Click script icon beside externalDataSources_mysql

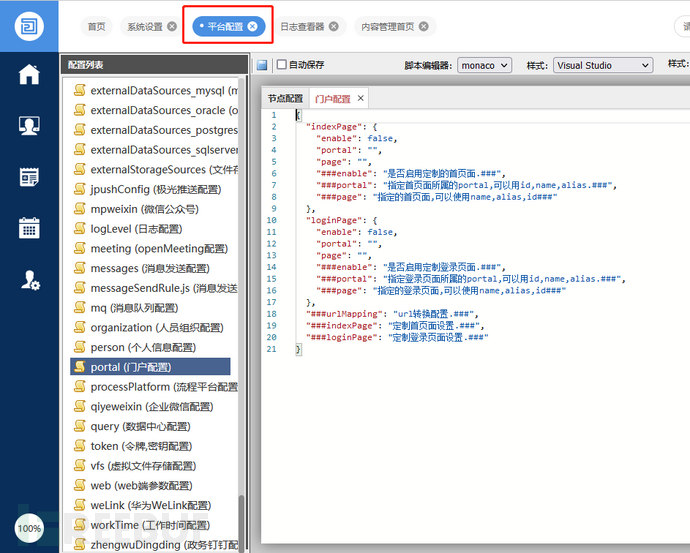[80, 90]
